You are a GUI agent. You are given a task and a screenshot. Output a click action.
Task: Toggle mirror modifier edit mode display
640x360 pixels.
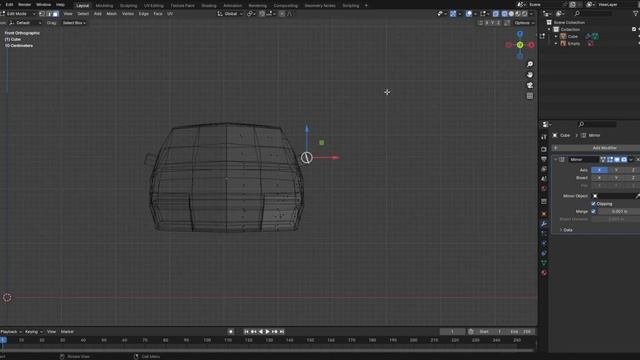point(610,160)
